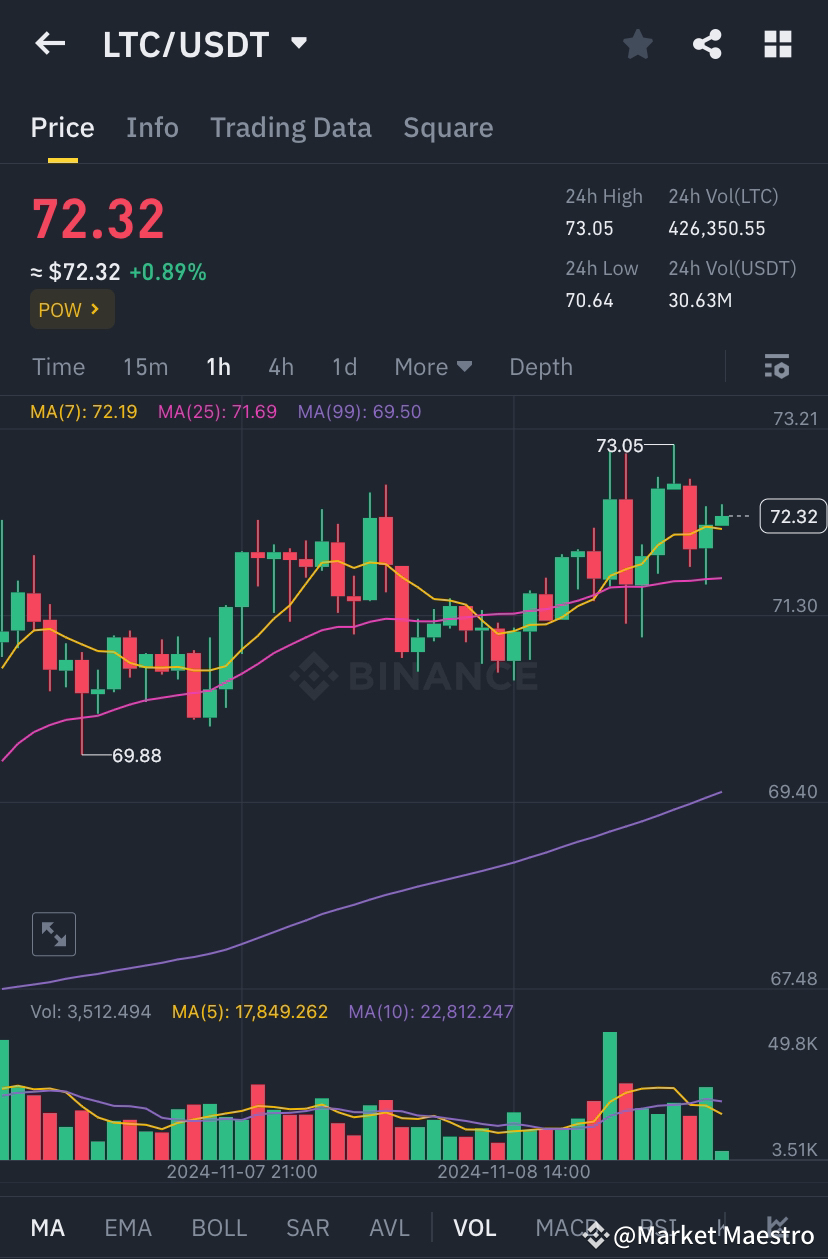828x1259 pixels.
Task: Click the 73.05 high price marker on chart
Action: [x=620, y=446]
